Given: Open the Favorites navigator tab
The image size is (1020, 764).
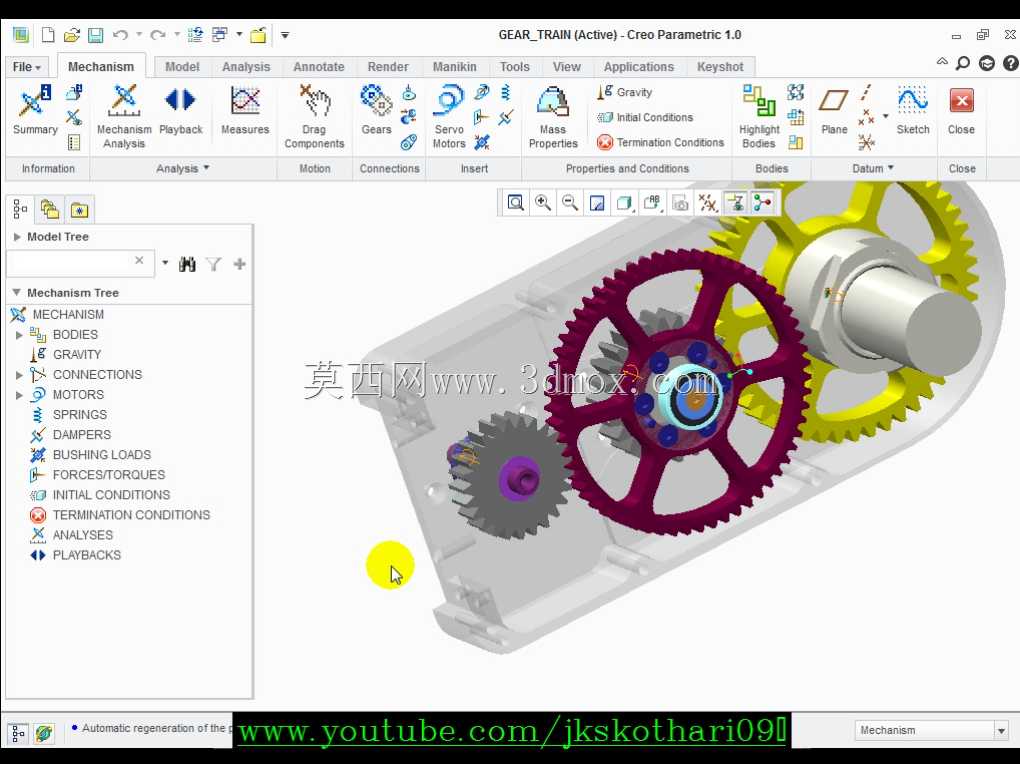Looking at the screenshot, I should coord(79,210).
